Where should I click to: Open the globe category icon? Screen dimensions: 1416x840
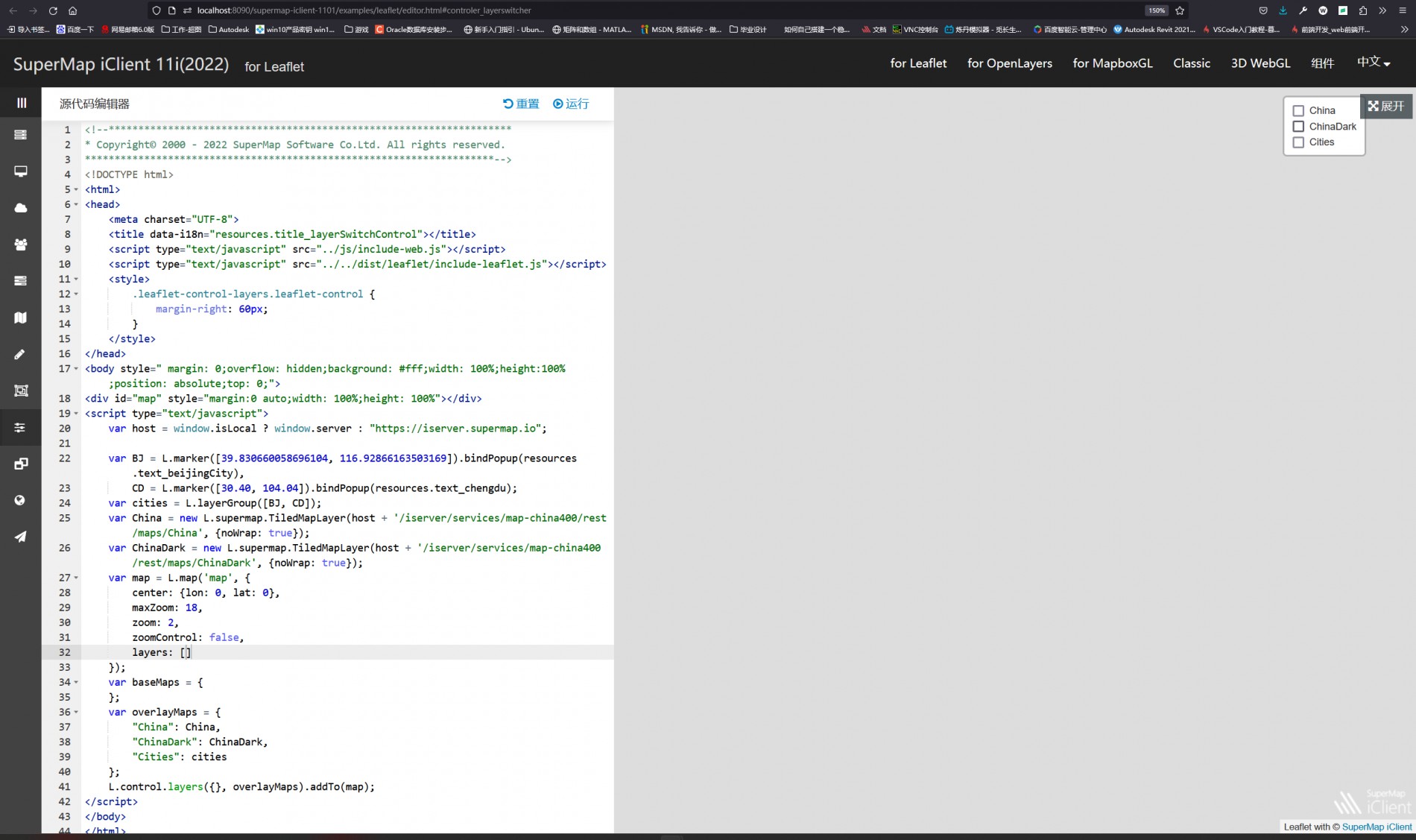[x=21, y=500]
